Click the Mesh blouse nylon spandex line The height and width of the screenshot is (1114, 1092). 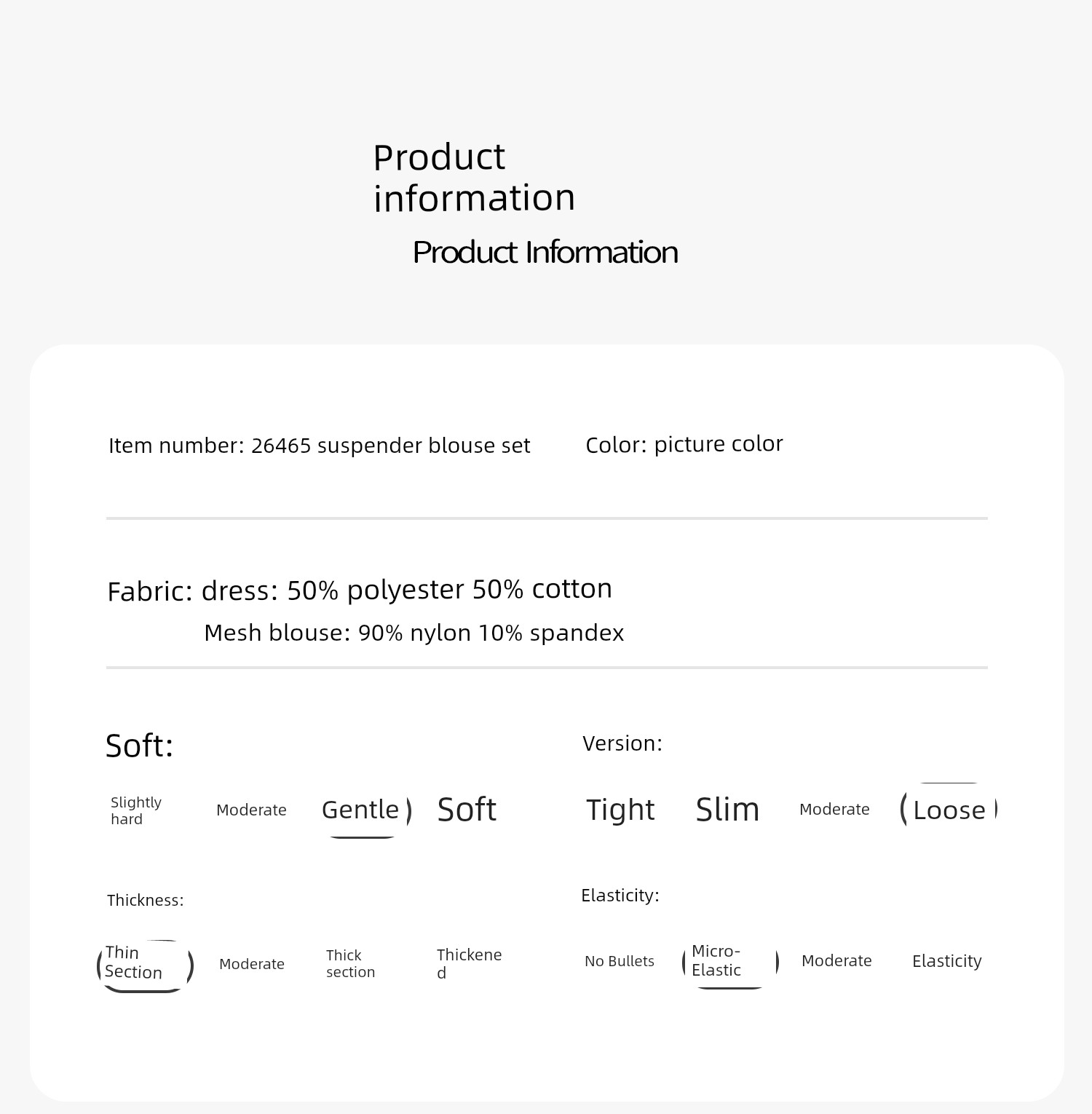[414, 633]
